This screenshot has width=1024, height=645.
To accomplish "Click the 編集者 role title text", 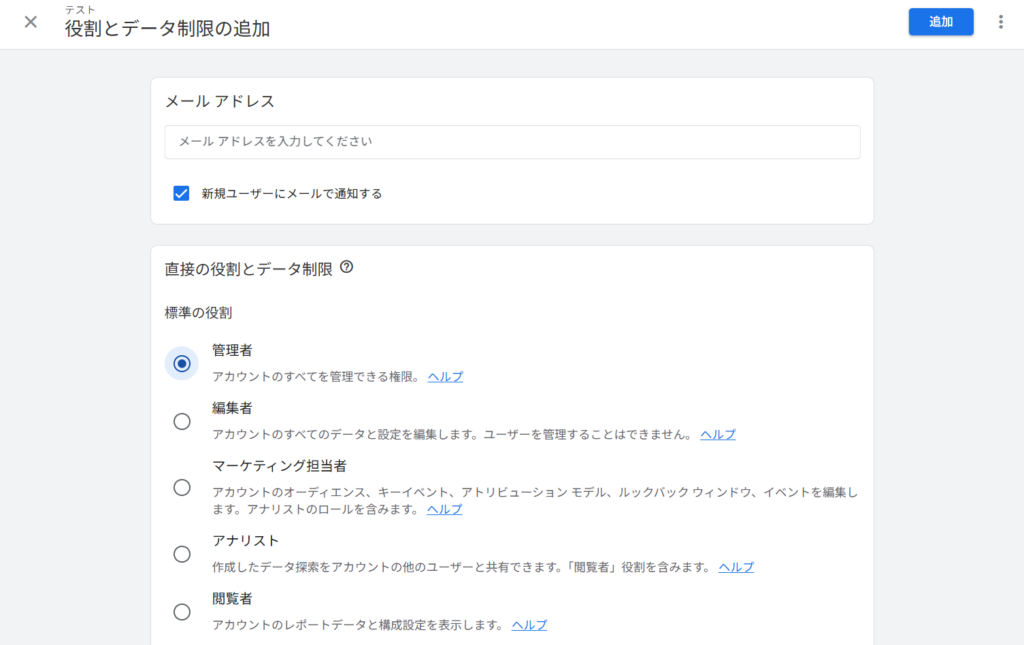I will (x=232, y=408).
